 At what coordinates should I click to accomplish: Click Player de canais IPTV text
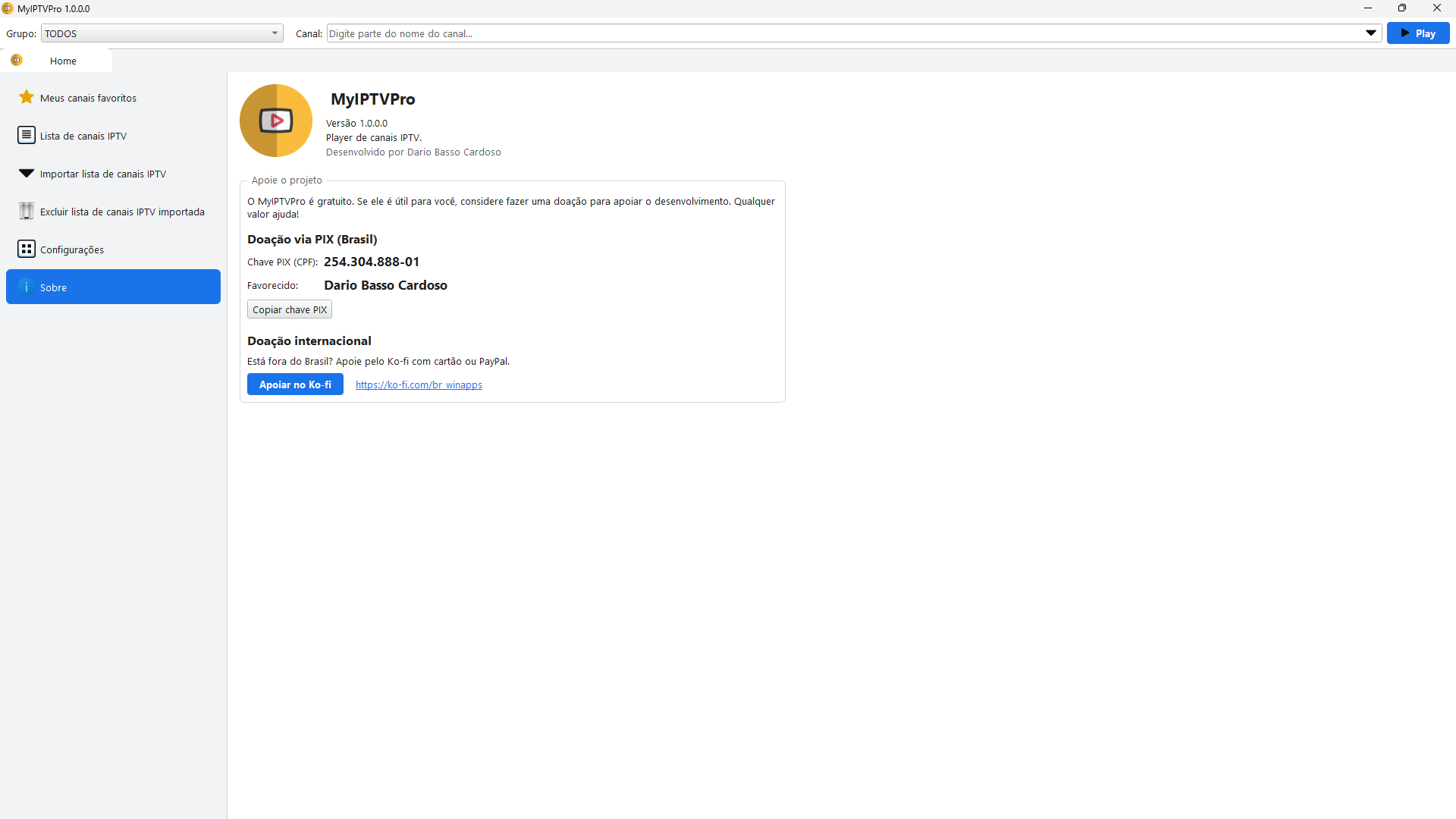tap(374, 137)
